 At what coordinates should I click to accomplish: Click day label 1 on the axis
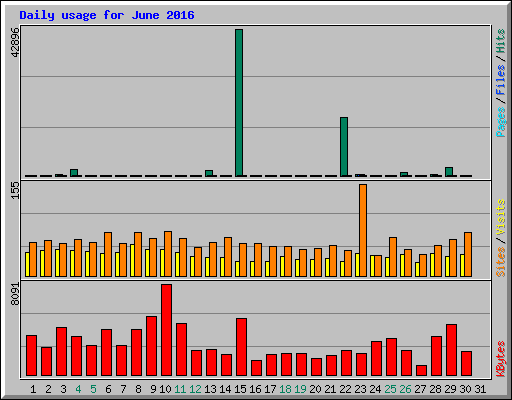pos(33,389)
